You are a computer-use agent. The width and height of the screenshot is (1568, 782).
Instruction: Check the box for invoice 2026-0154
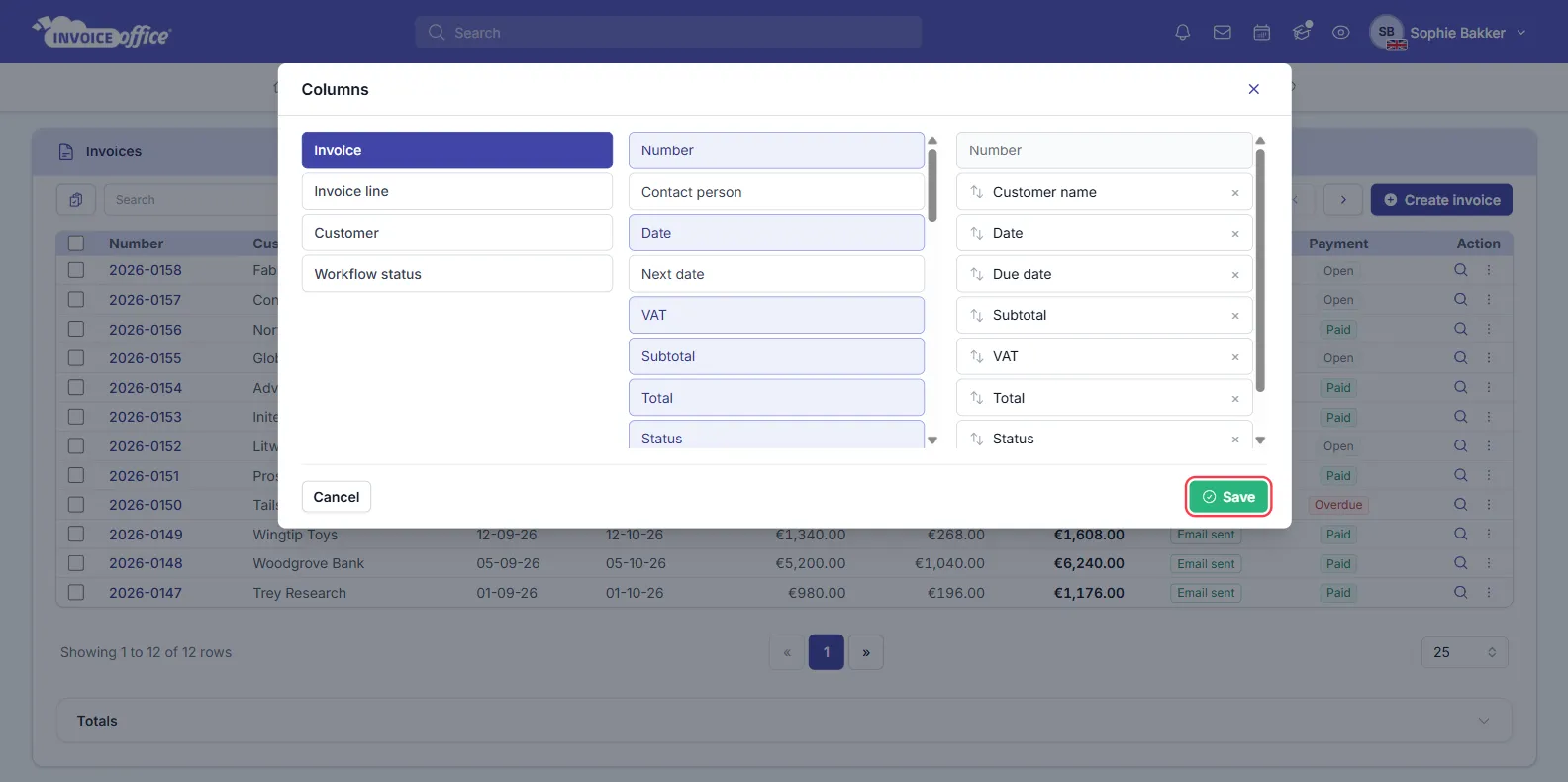point(76,387)
